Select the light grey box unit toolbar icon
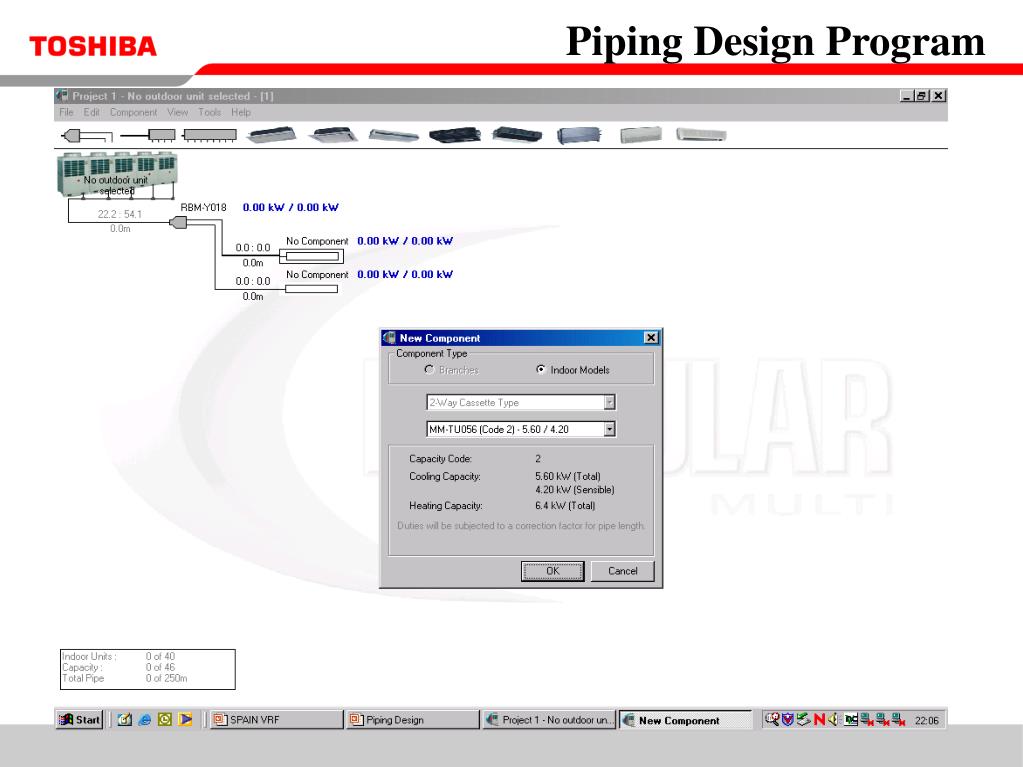This screenshot has height=767, width=1023. coord(641,135)
